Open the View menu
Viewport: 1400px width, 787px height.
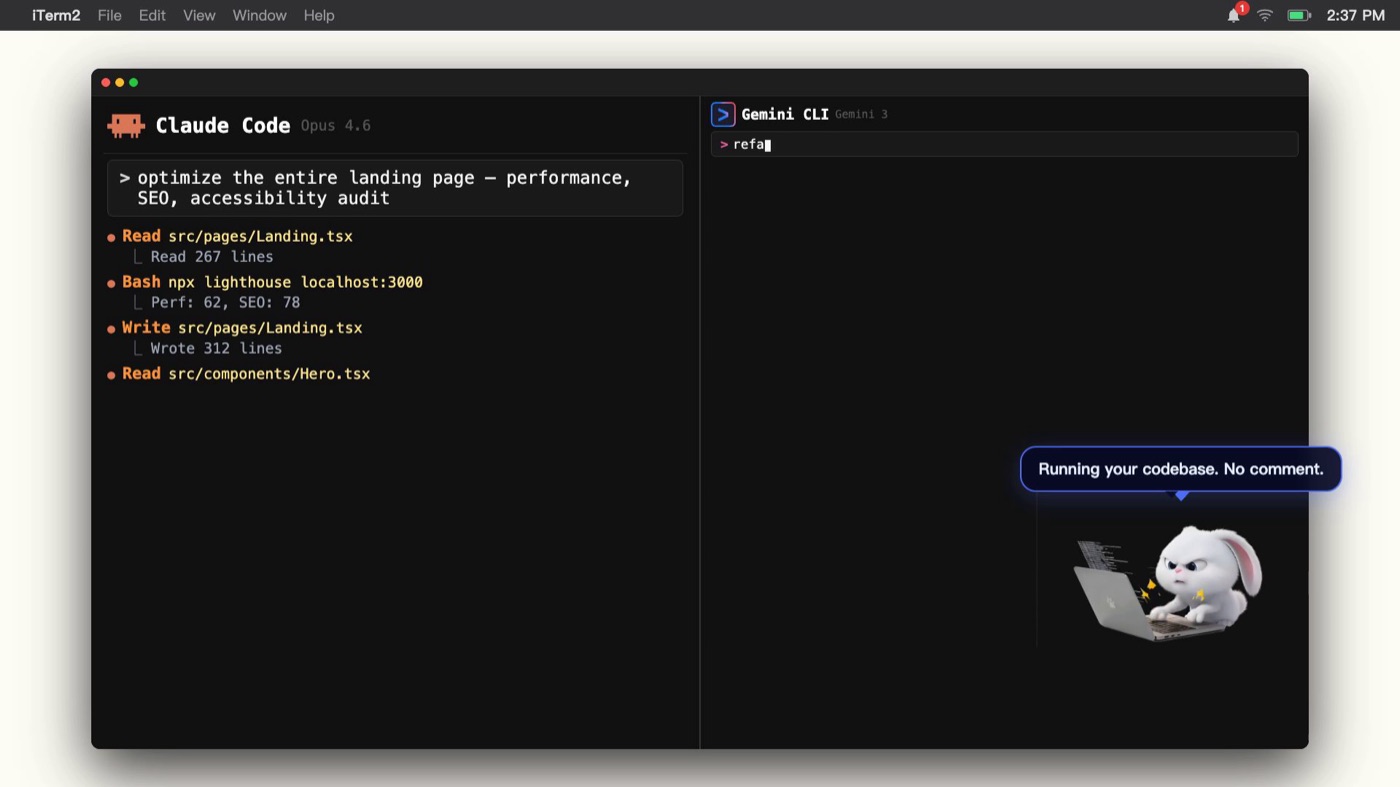[199, 15]
